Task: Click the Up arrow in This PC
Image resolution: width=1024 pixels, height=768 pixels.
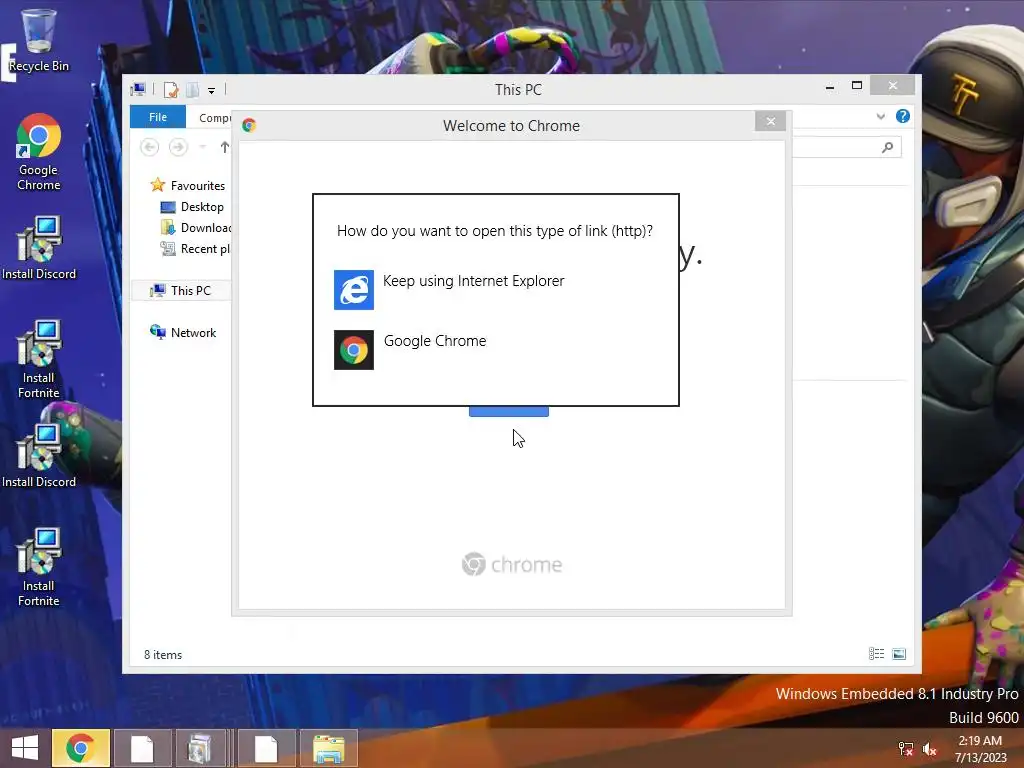Action: (x=225, y=147)
